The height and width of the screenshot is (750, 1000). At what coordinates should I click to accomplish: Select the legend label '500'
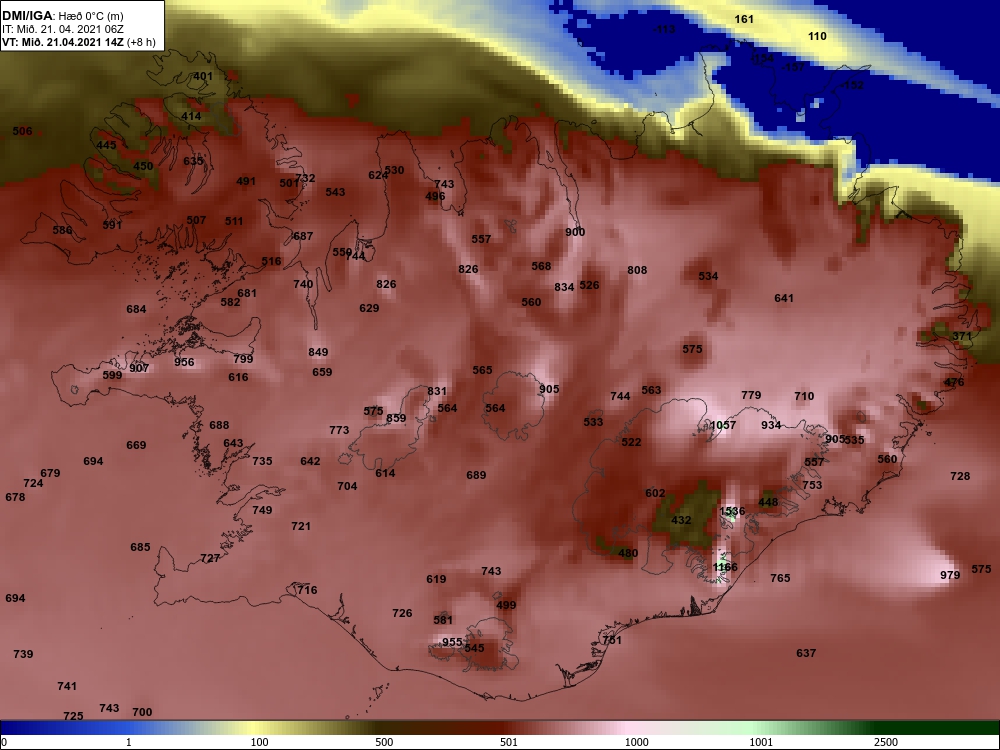(x=384, y=742)
